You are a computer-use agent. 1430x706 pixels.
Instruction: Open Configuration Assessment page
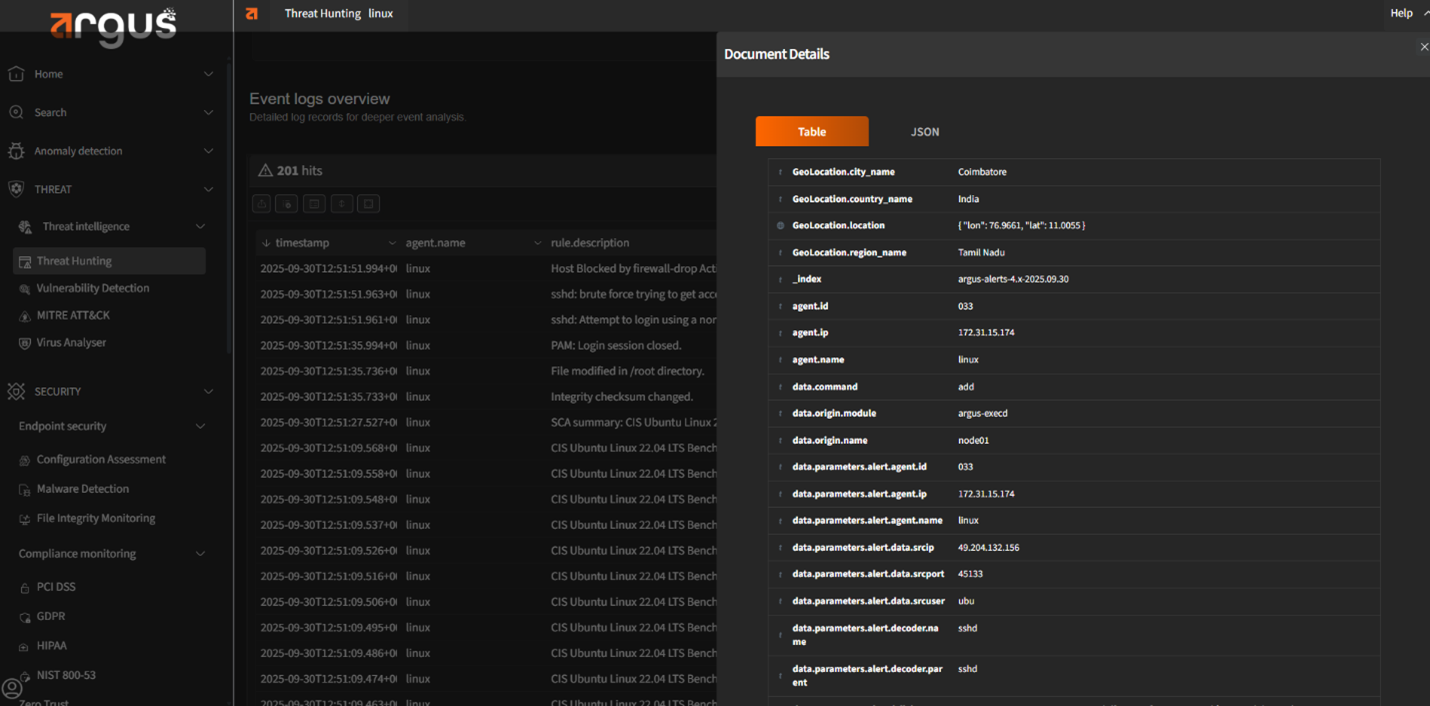click(x=101, y=460)
